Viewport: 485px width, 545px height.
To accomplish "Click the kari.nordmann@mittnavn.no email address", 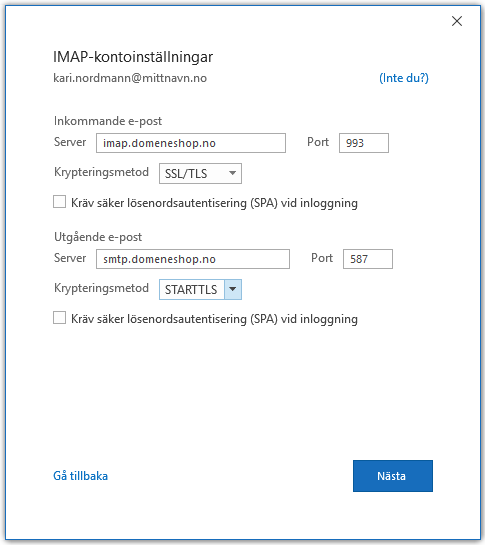I will (x=130, y=78).
